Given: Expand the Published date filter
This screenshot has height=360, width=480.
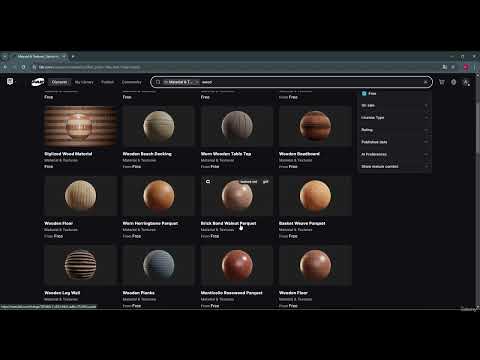Looking at the screenshot, I should [x=395, y=142].
